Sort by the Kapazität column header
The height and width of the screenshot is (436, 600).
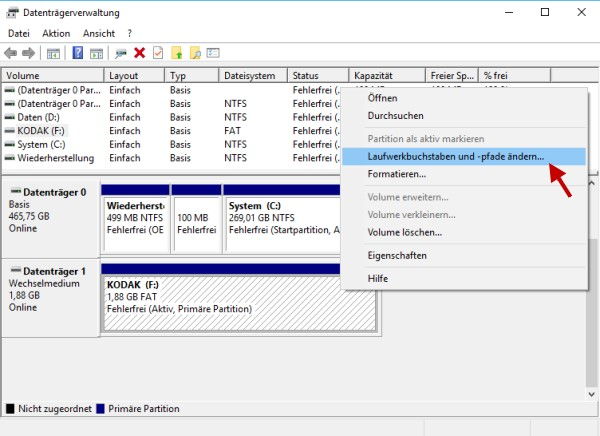(x=387, y=75)
